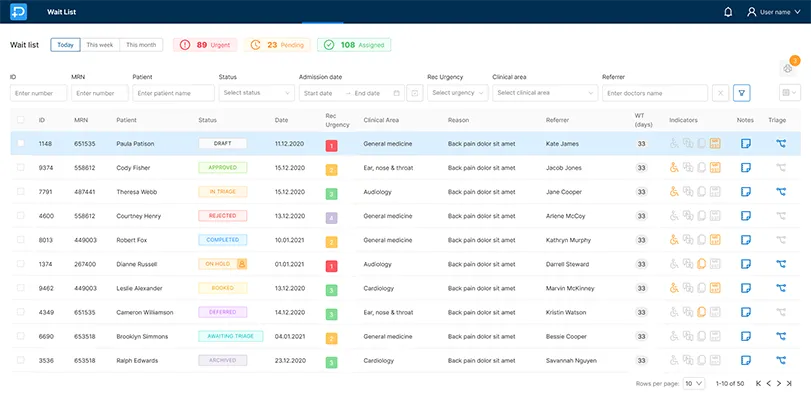This screenshot has height=410, width=811.
Task: Open the Rows per page dropdown
Action: (x=694, y=384)
